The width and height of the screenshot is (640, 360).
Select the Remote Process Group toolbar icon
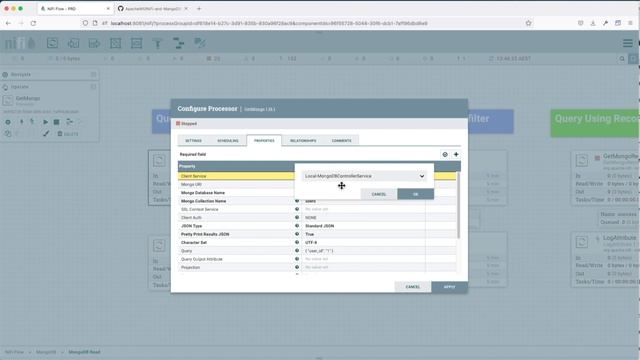(x=136, y=43)
